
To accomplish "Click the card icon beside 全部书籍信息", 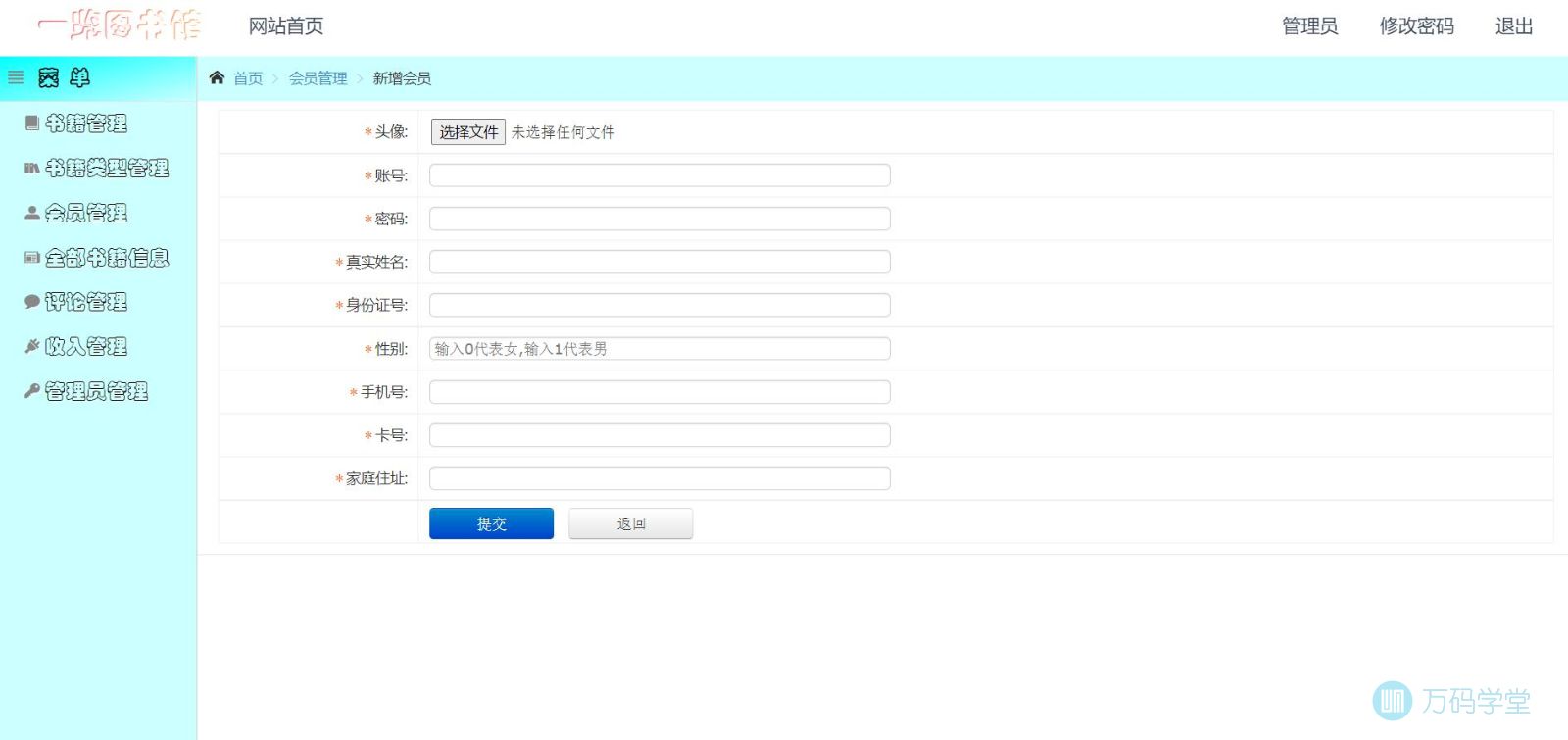I will click(x=32, y=257).
